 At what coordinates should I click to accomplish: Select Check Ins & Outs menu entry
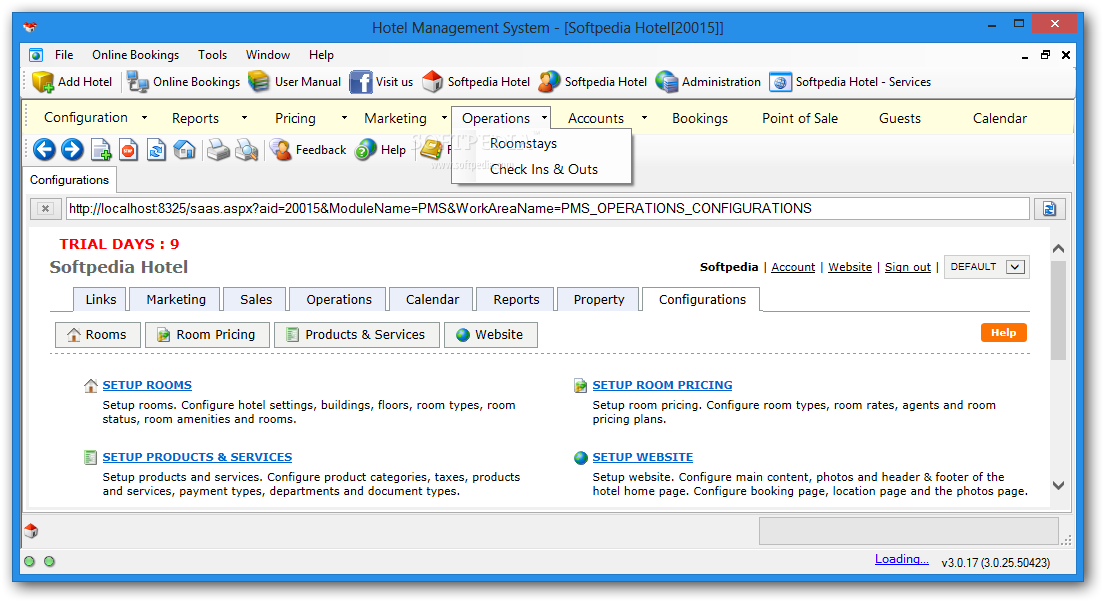click(544, 169)
